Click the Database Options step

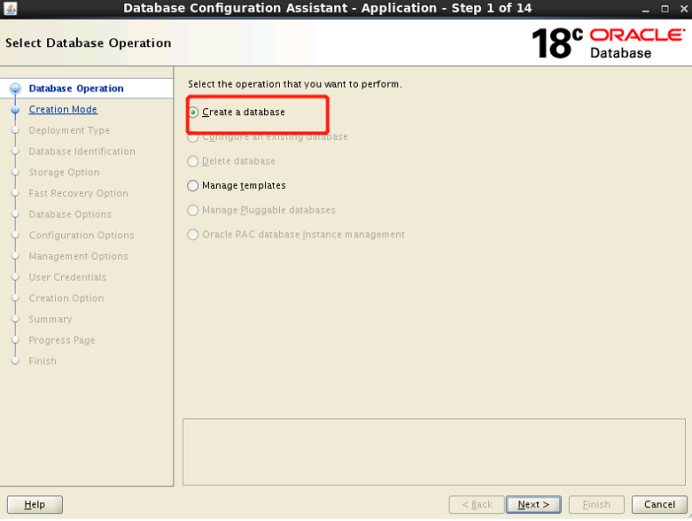[70, 214]
